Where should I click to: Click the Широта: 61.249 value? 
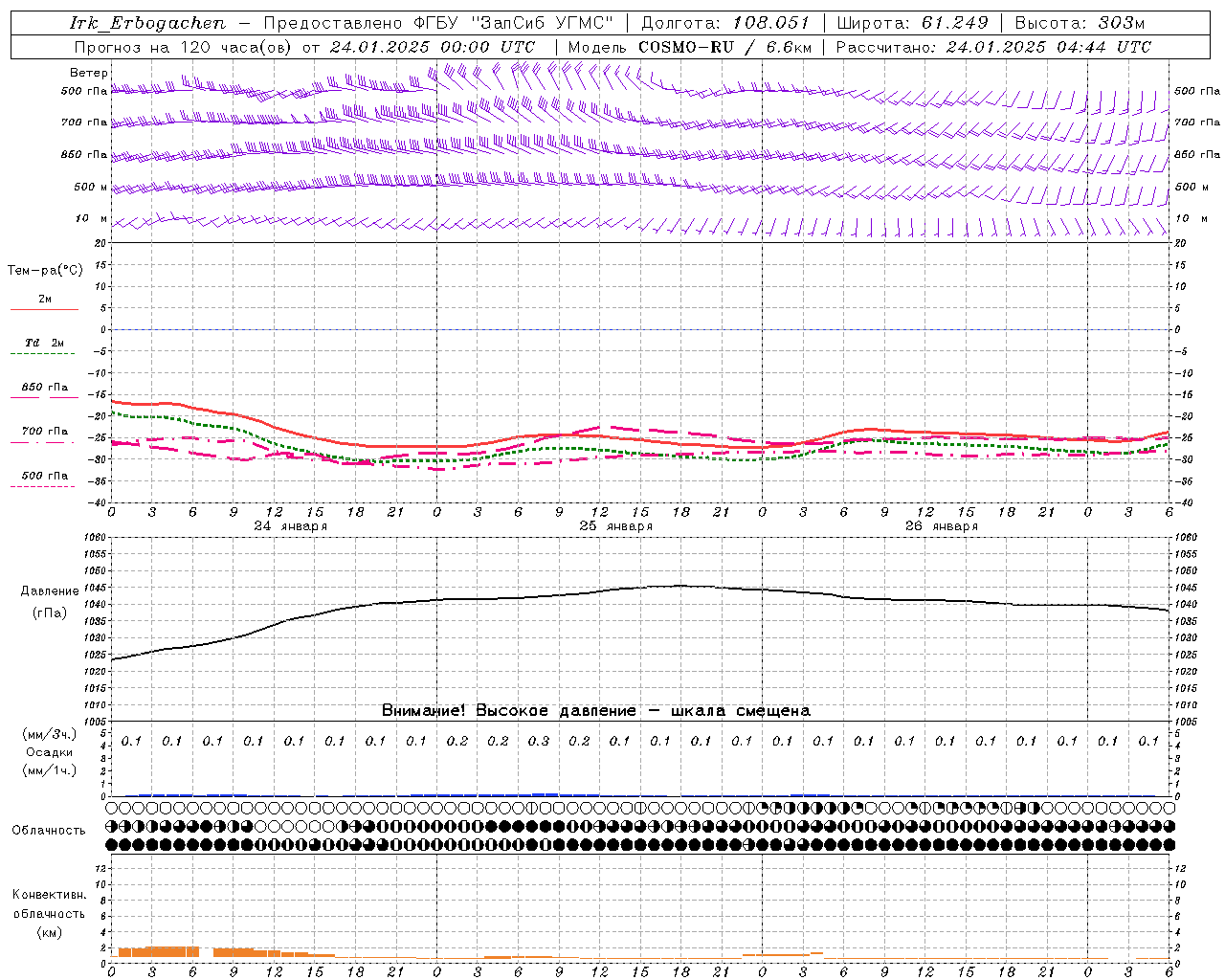tap(912, 24)
